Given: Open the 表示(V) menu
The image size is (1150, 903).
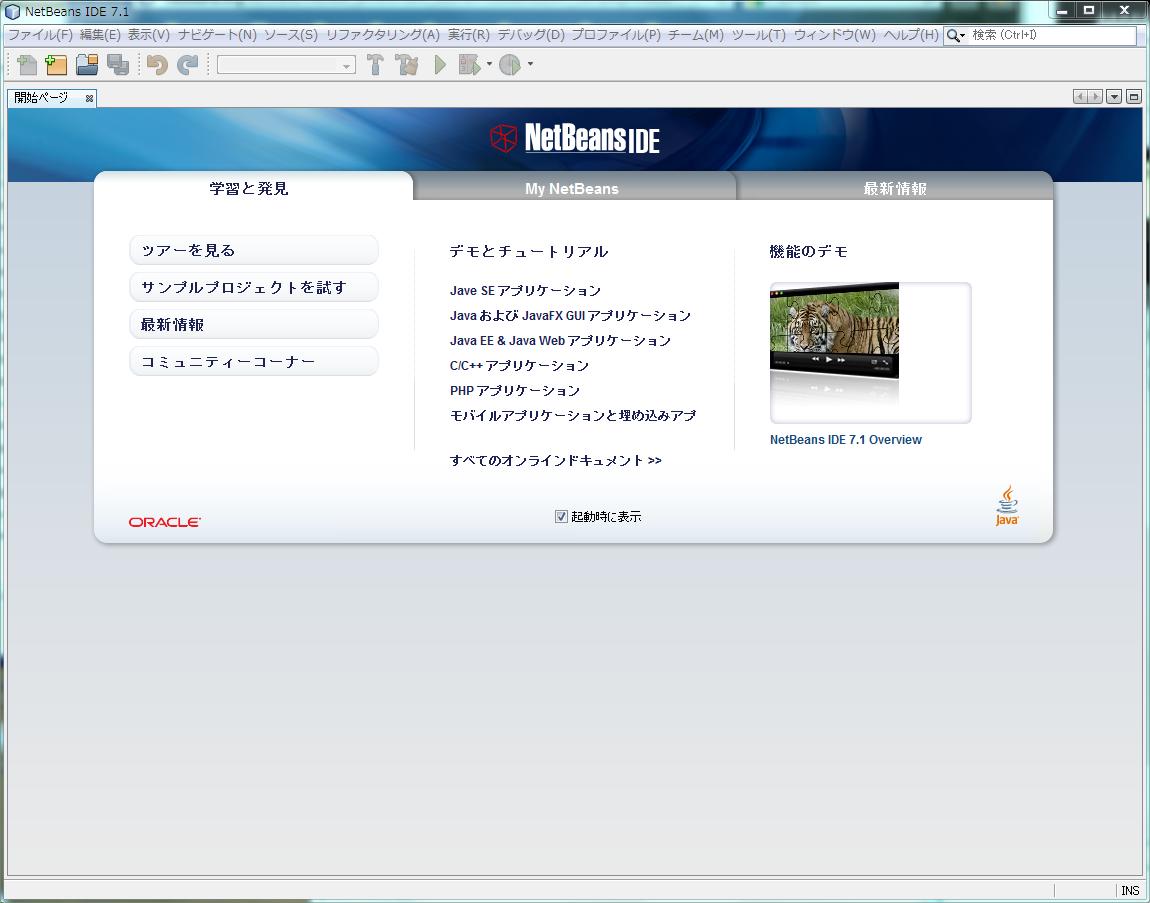Looking at the screenshot, I should 149,34.
